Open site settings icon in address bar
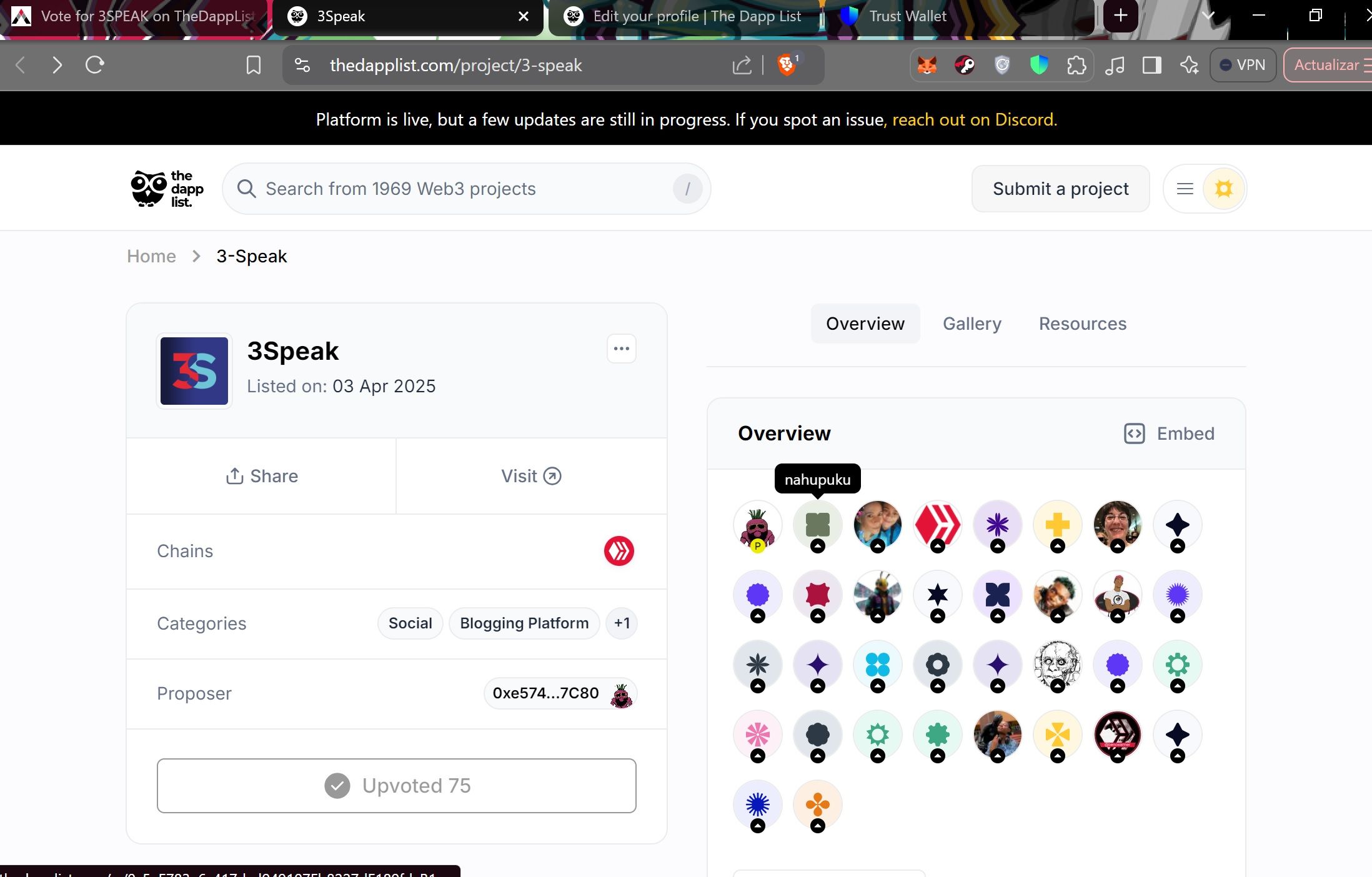This screenshot has width=1372, height=877. (x=302, y=65)
